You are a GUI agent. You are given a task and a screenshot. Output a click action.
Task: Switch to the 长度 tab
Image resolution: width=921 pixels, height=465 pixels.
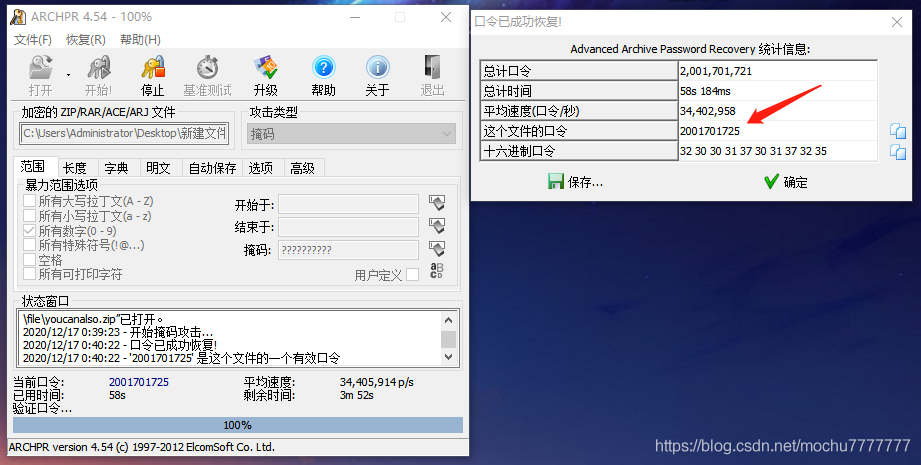tap(75, 168)
